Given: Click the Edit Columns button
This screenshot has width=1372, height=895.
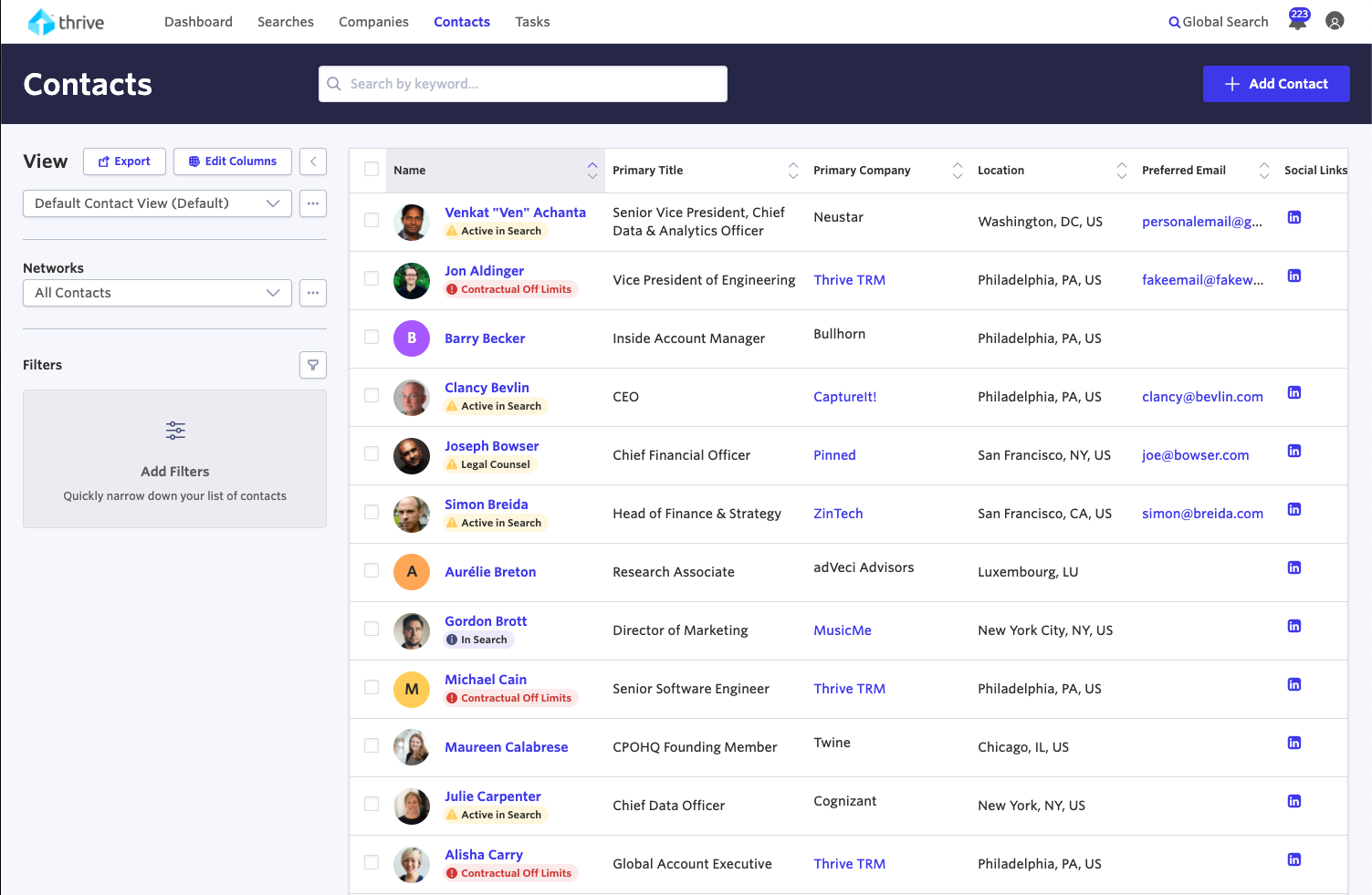Looking at the screenshot, I should (233, 161).
